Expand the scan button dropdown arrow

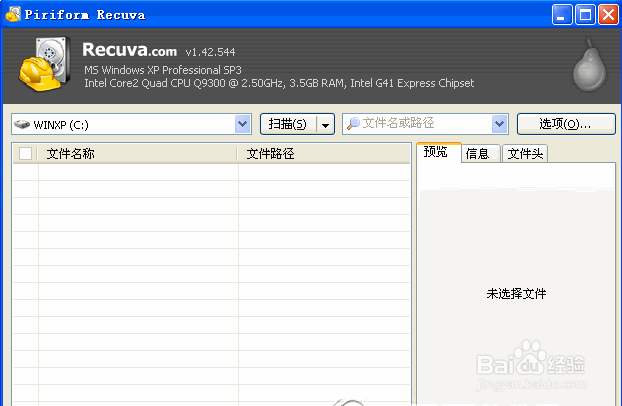(x=326, y=125)
